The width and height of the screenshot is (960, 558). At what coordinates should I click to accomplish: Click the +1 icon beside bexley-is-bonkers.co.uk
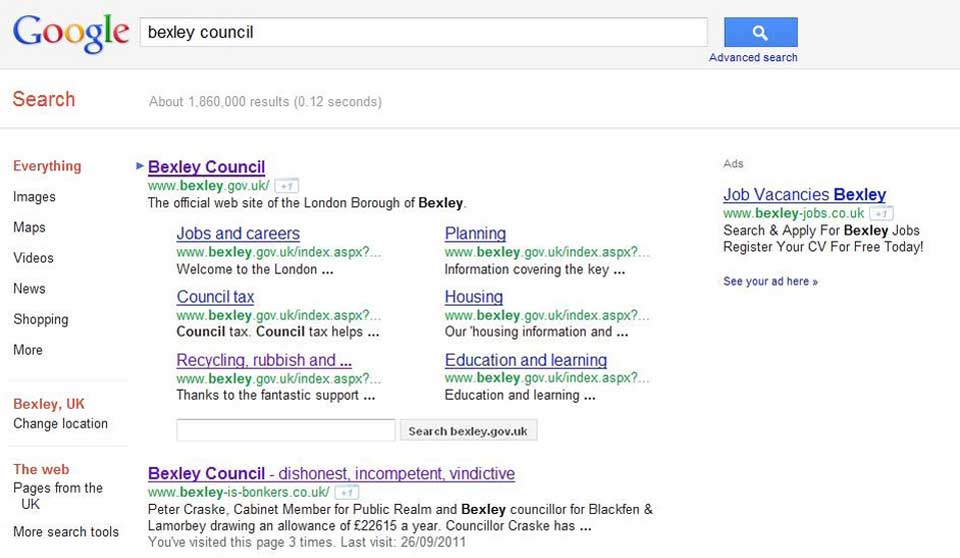pyautogui.click(x=347, y=492)
